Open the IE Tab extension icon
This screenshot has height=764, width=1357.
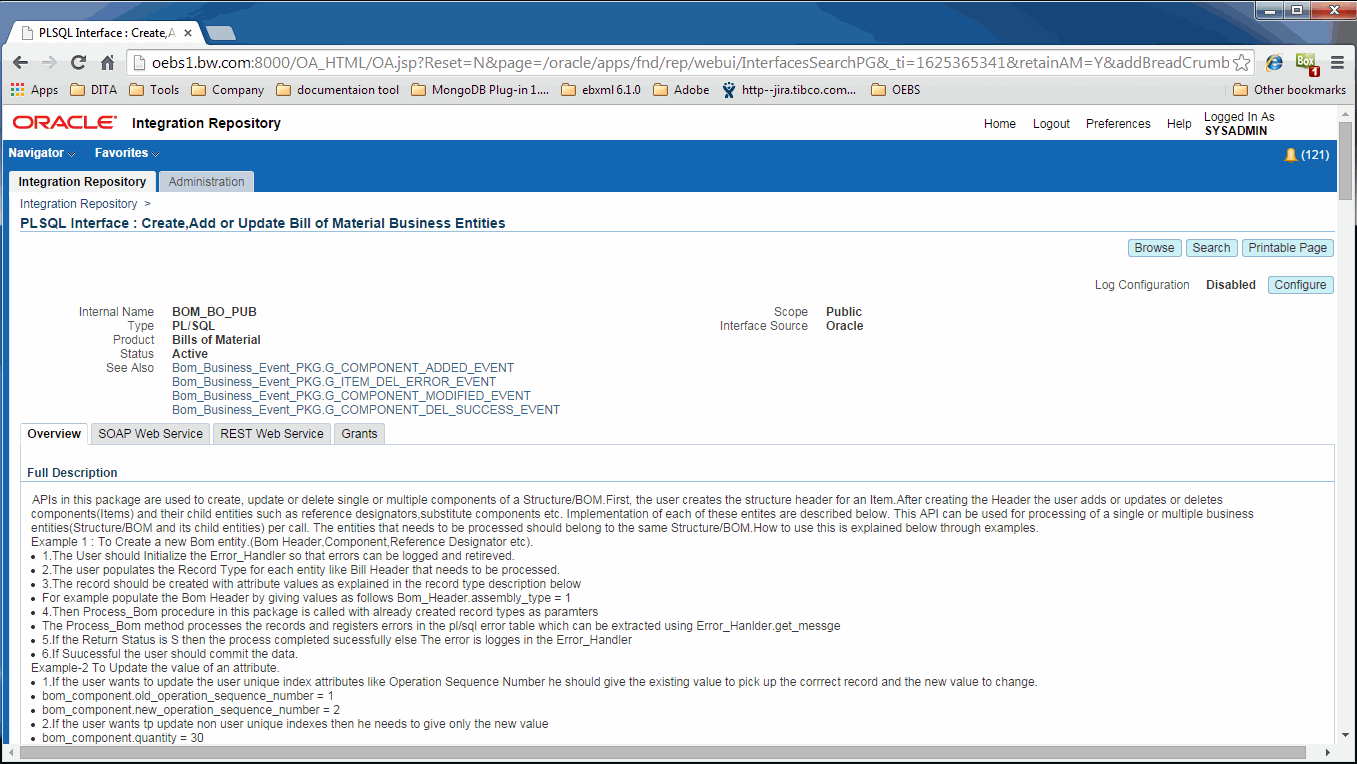[1274, 62]
